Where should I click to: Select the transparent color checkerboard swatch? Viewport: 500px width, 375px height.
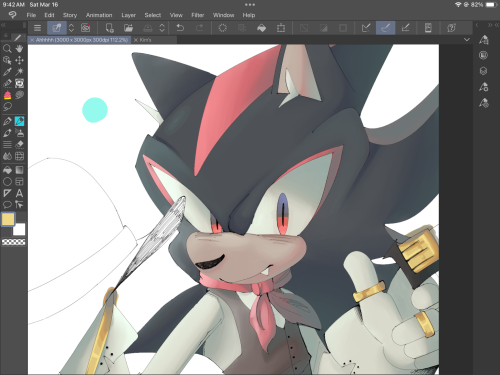pyautogui.click(x=14, y=242)
